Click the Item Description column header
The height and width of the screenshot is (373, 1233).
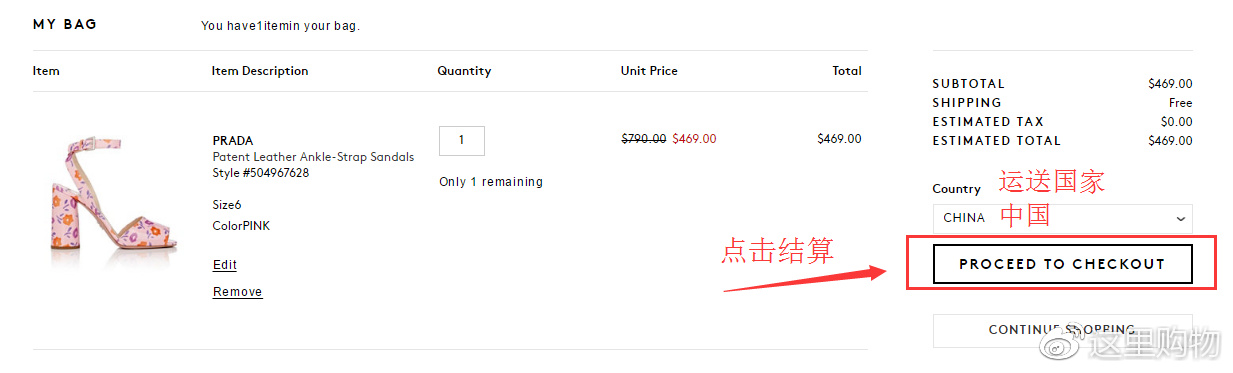click(260, 71)
